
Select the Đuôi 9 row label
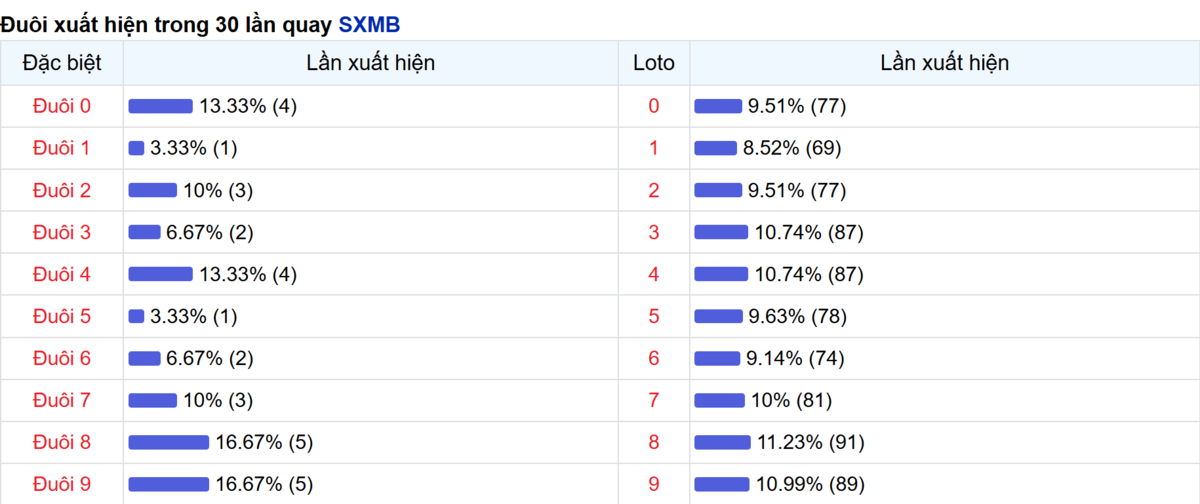(62, 484)
